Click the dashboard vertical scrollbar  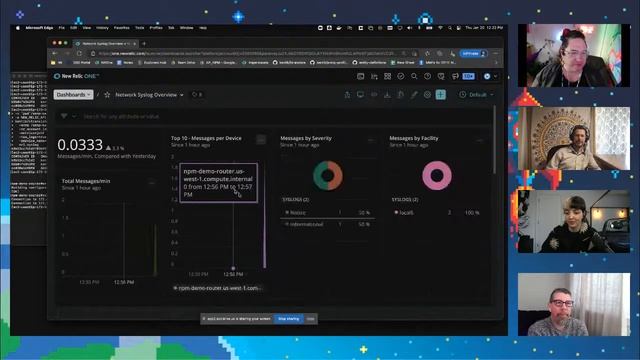[x=495, y=139]
